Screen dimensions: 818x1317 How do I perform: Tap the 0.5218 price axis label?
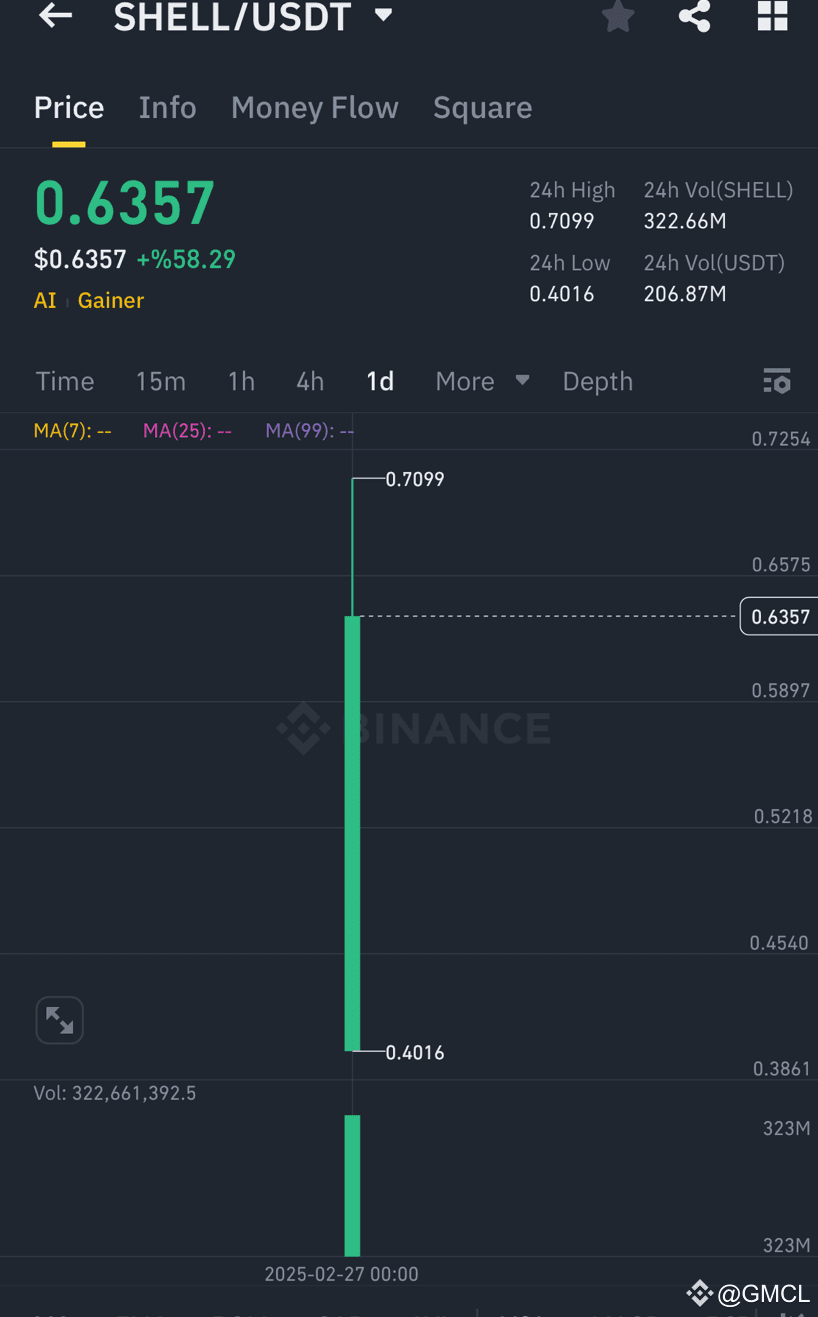pos(783,817)
